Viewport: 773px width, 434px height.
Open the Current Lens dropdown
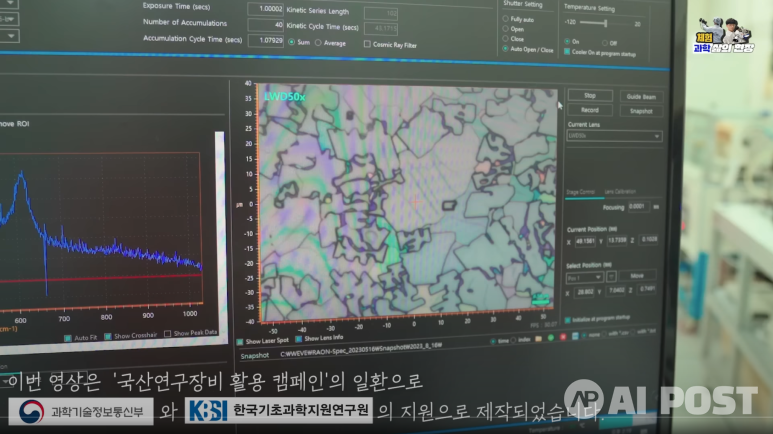tap(614, 136)
